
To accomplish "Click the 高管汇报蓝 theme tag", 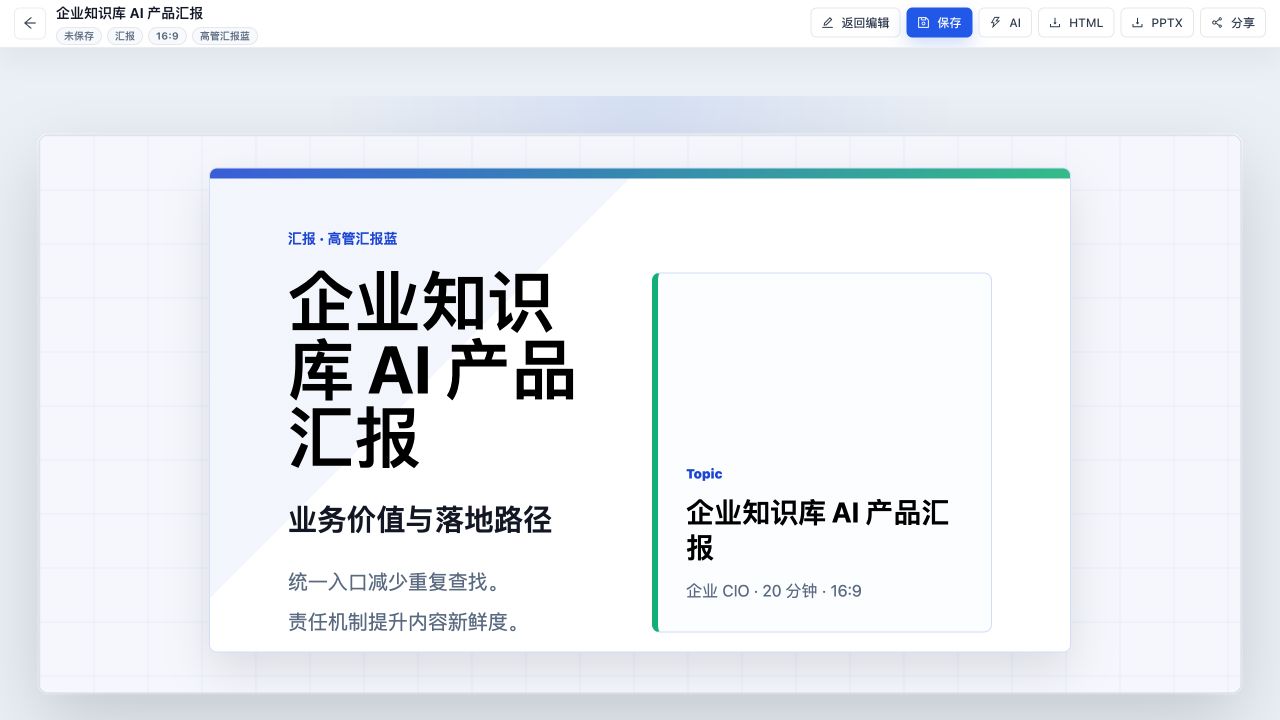I will pos(225,36).
